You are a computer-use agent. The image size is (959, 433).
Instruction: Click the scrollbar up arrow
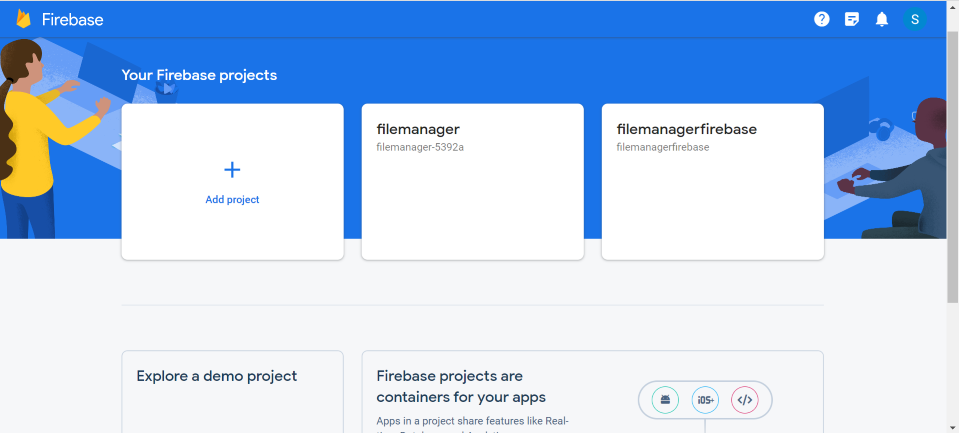952,6
